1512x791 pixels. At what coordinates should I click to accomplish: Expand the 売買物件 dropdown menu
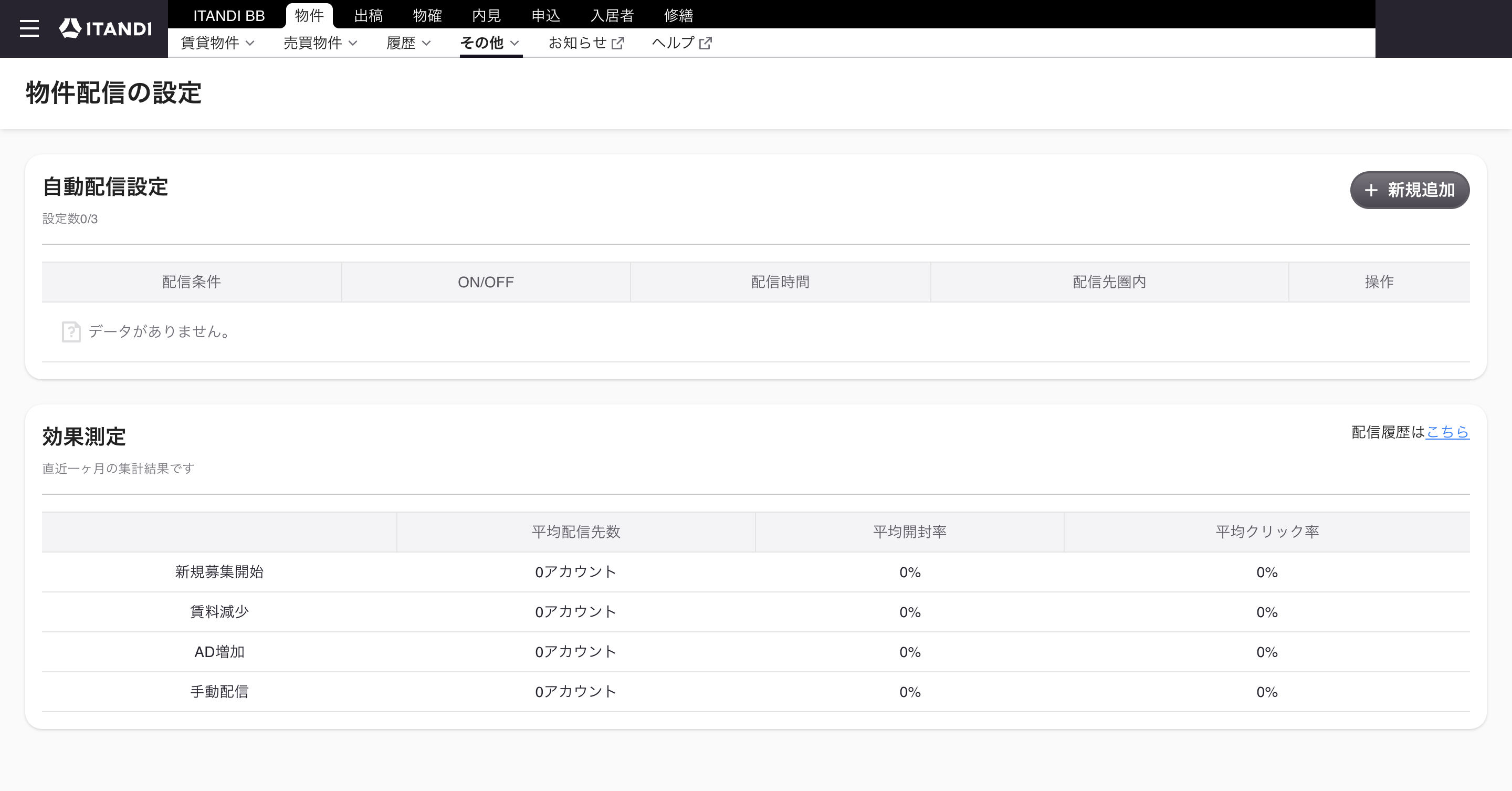(x=320, y=43)
